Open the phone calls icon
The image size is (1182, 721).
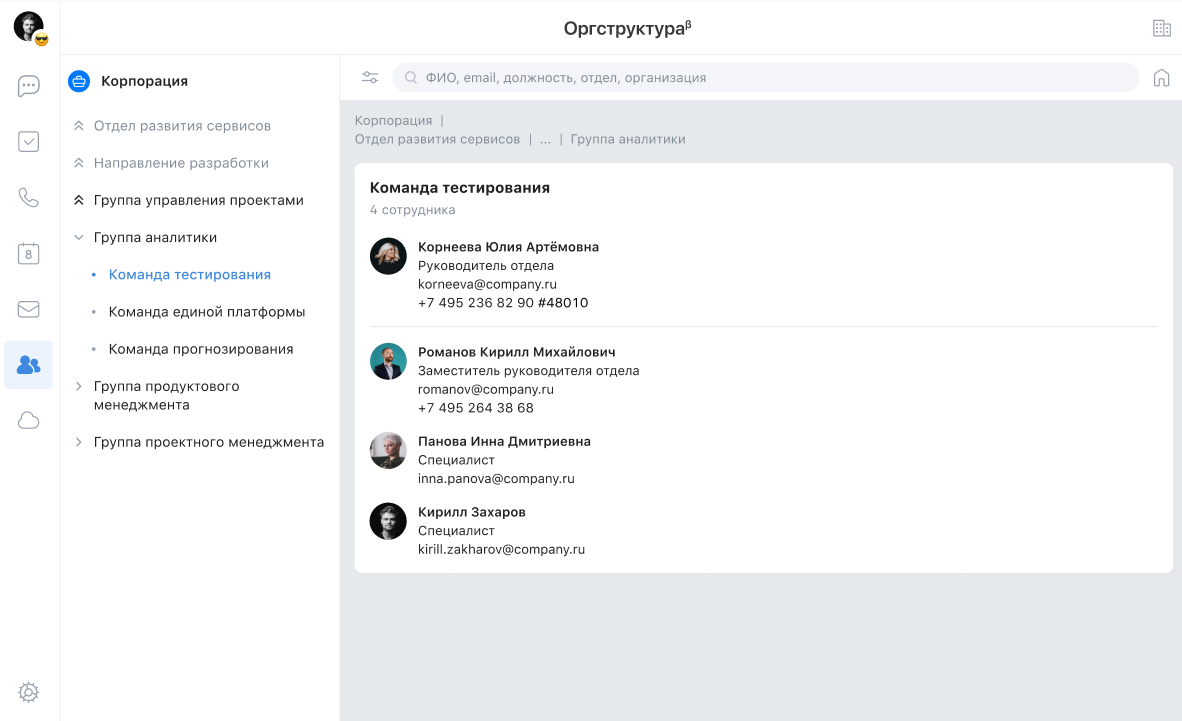pyautogui.click(x=29, y=197)
